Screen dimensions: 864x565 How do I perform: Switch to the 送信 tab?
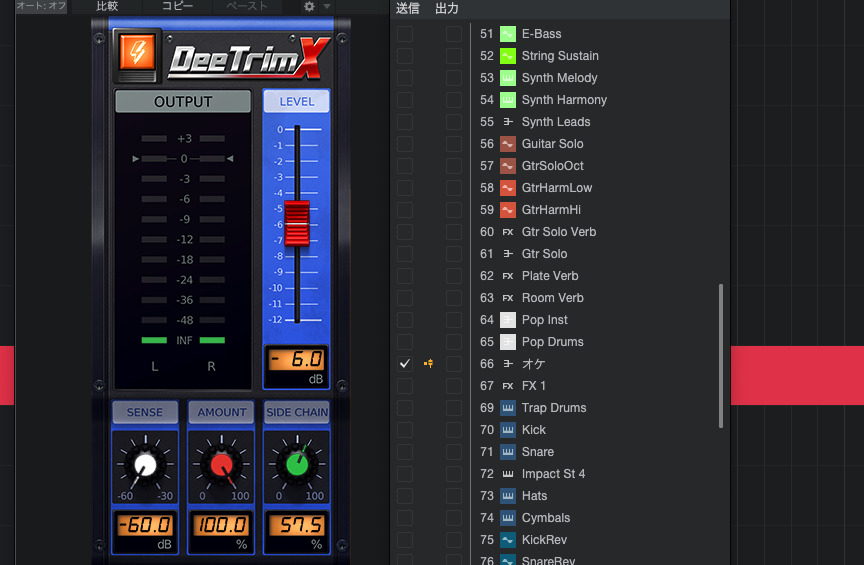click(x=408, y=8)
